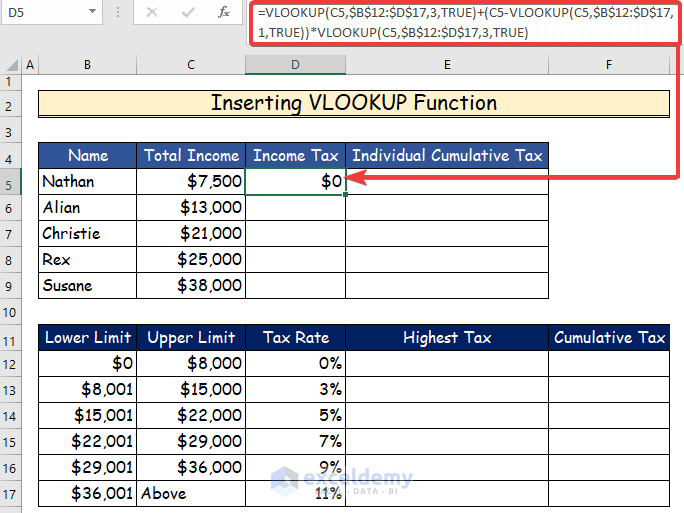
Task: Click the Select All corner triangle
Action: click(x=12, y=65)
